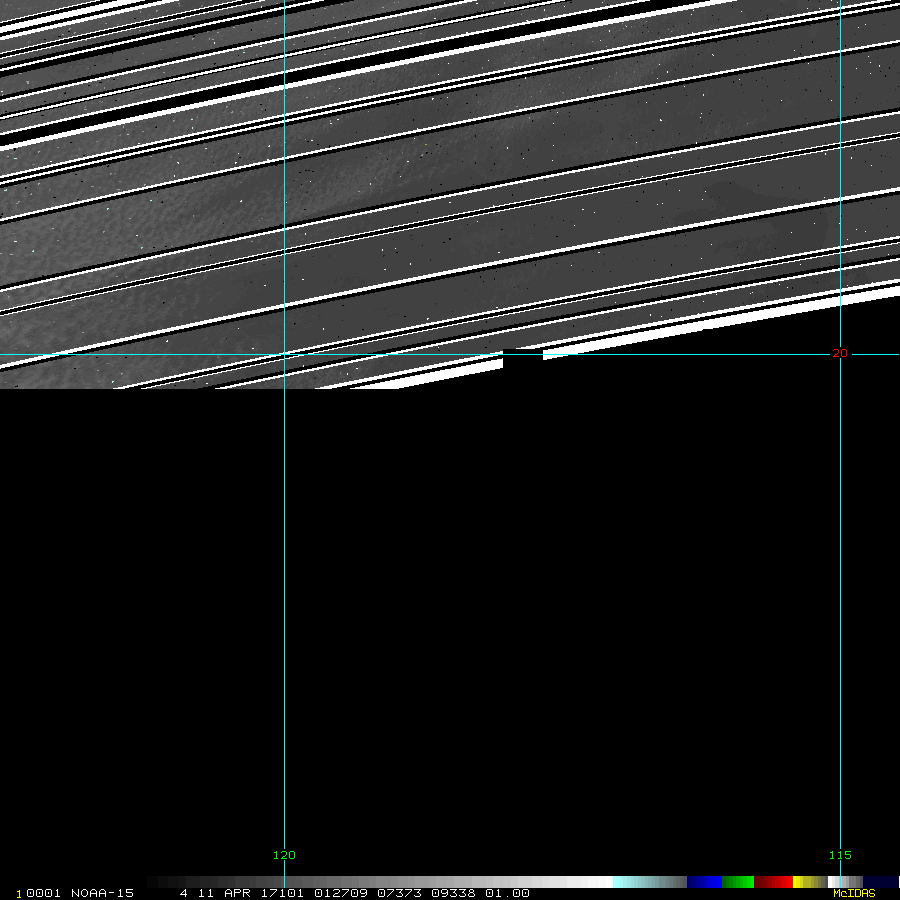
Task: Click the 012709 time value in status line
Action: (334, 893)
